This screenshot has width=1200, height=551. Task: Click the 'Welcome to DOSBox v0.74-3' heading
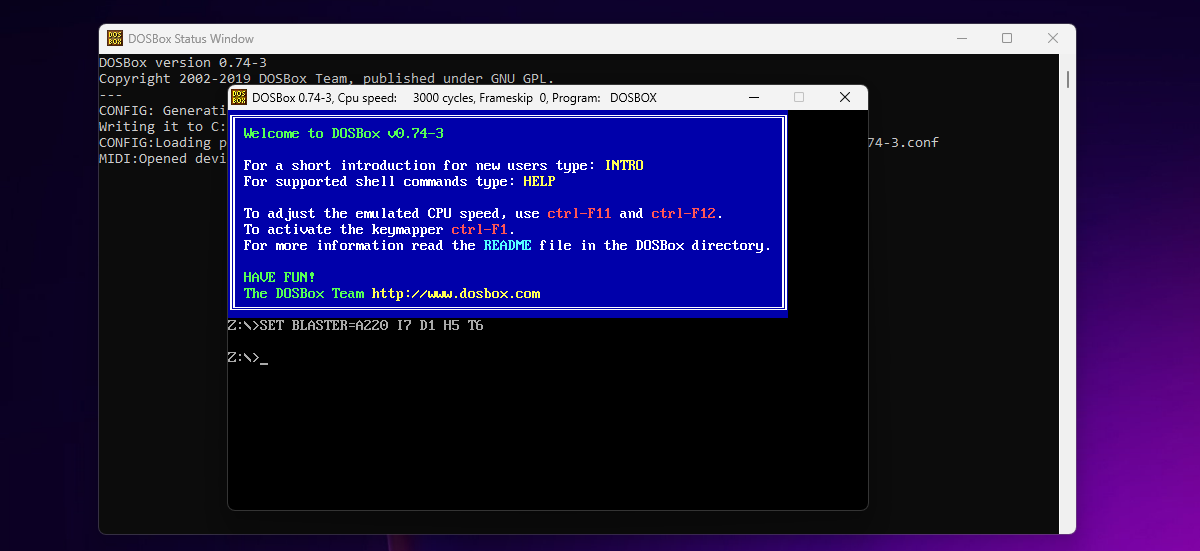pyautogui.click(x=343, y=133)
